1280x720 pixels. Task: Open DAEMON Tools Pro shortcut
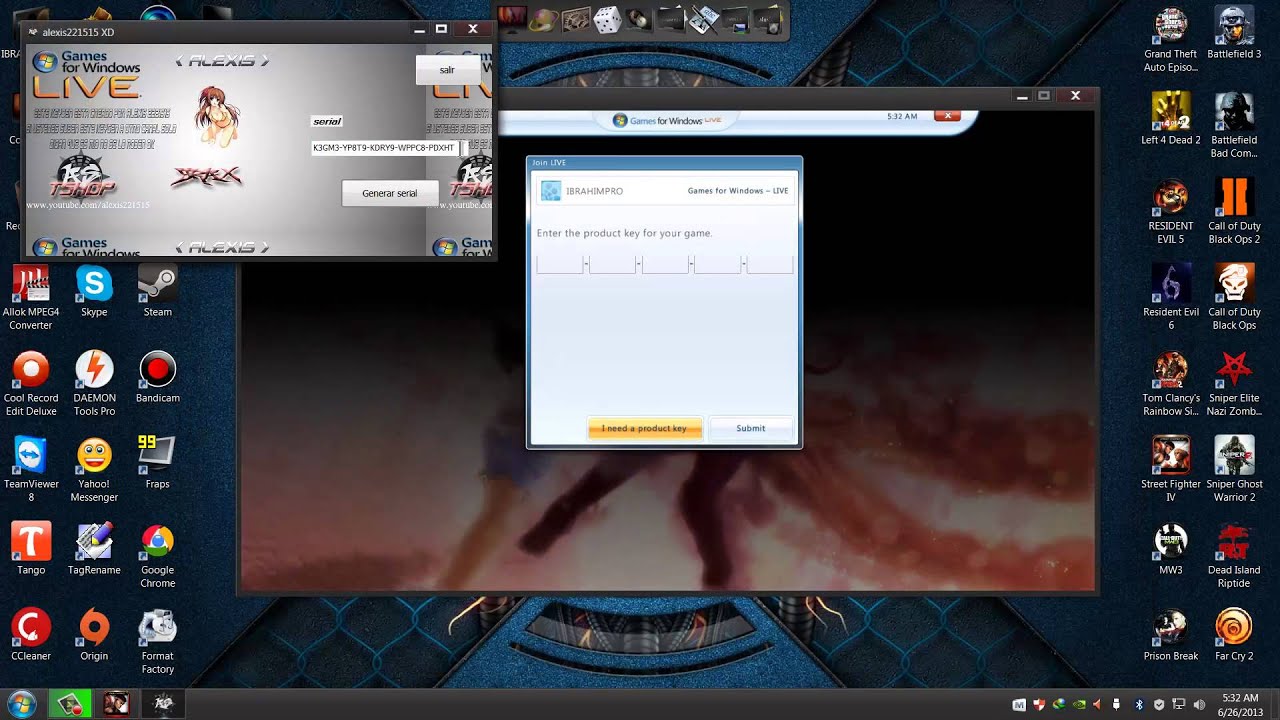pos(94,370)
